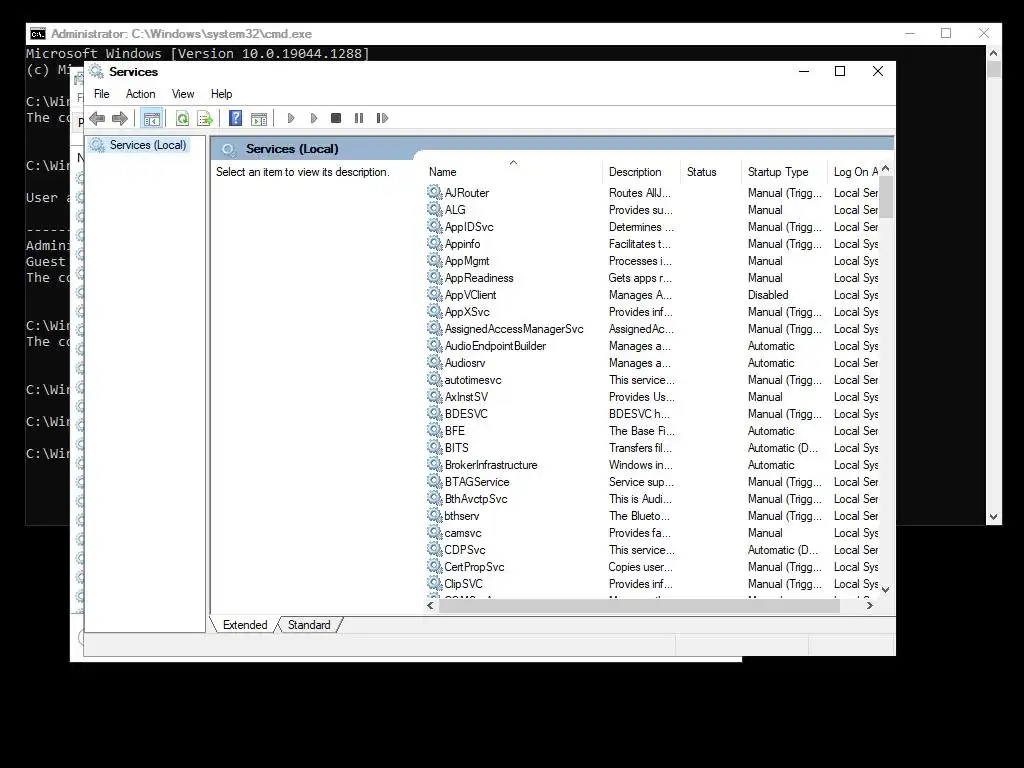Click the gear icon beside ALG
The image size is (1024, 768).
point(434,209)
